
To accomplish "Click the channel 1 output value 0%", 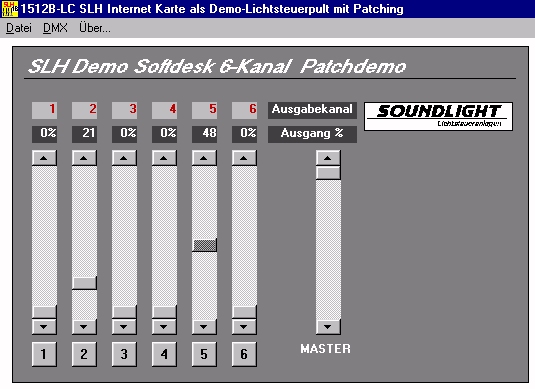I will coord(44,134).
